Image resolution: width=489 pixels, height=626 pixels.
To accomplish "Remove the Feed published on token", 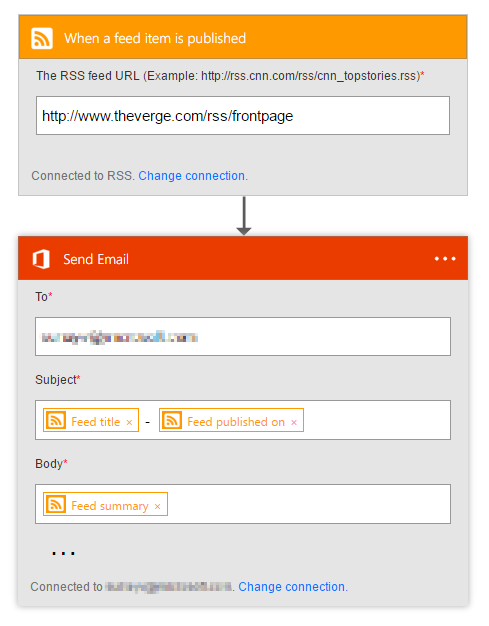I will 294,422.
